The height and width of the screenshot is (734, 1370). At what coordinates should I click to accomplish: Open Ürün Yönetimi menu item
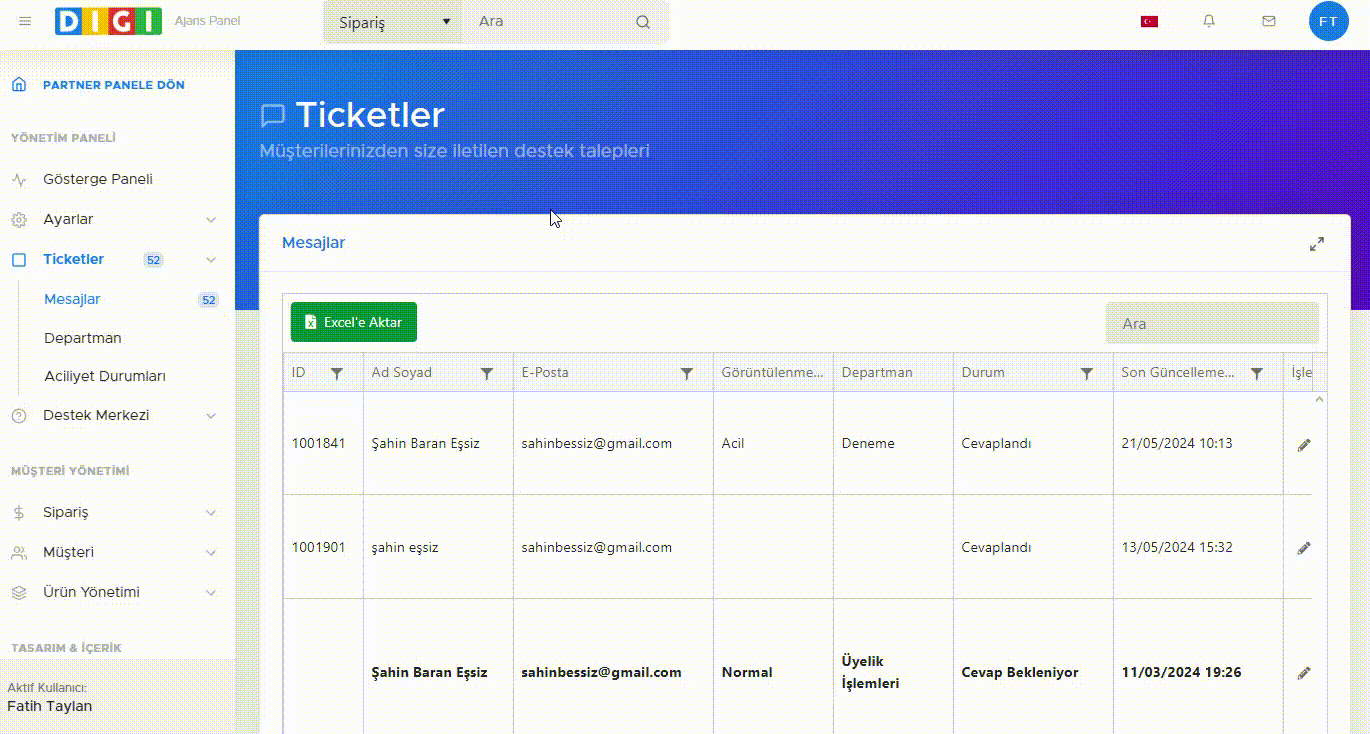tap(91, 593)
